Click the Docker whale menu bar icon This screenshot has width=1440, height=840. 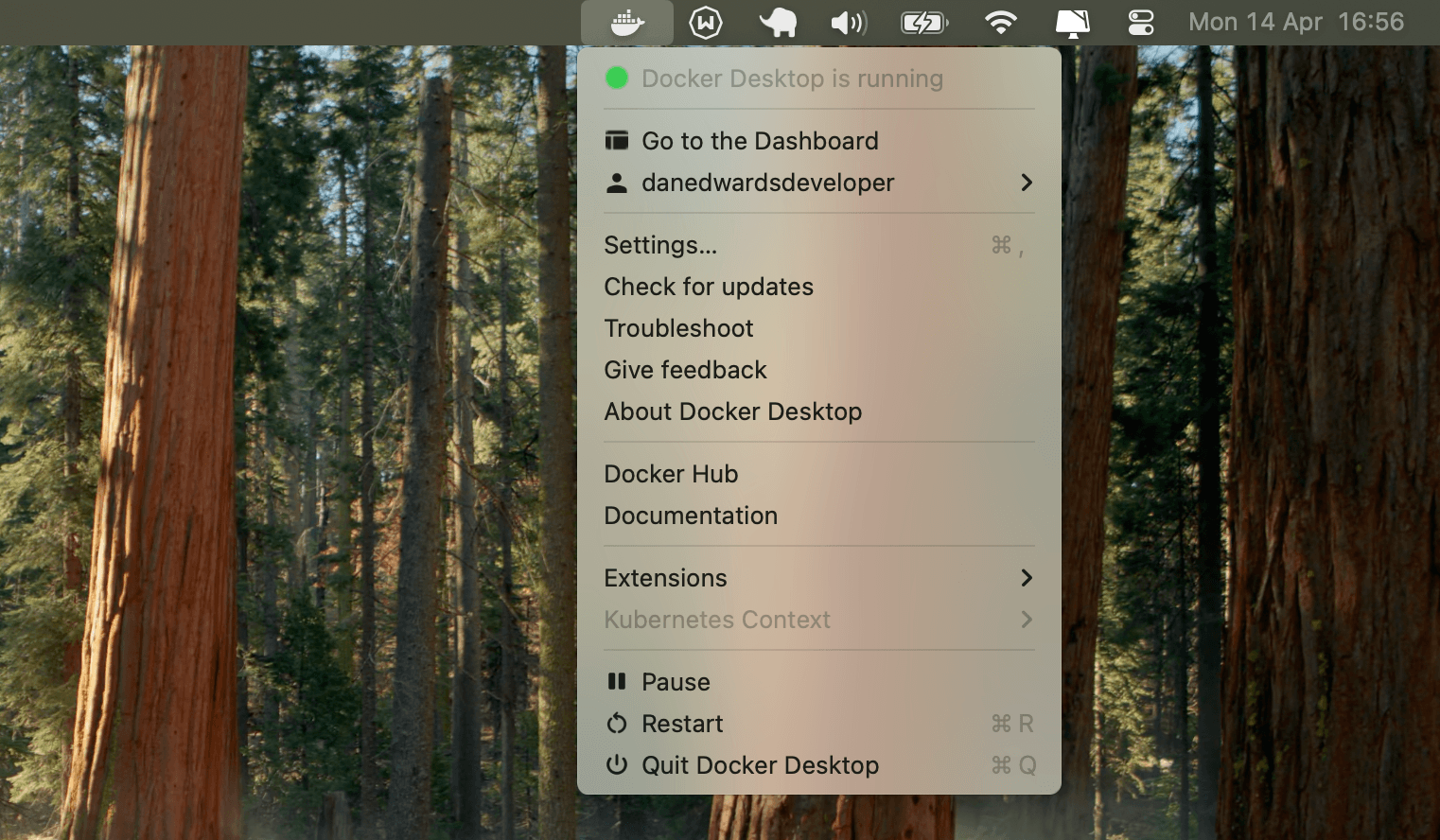(x=627, y=22)
